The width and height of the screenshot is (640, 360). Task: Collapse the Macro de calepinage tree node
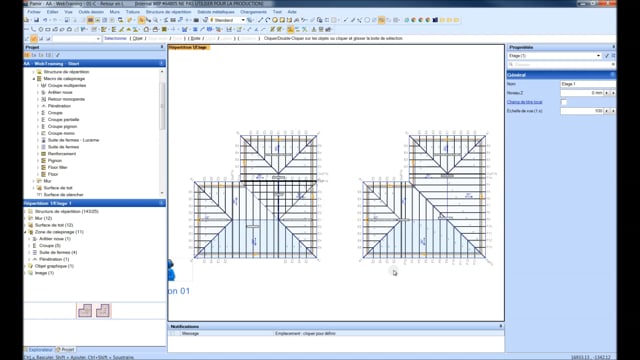point(34,79)
